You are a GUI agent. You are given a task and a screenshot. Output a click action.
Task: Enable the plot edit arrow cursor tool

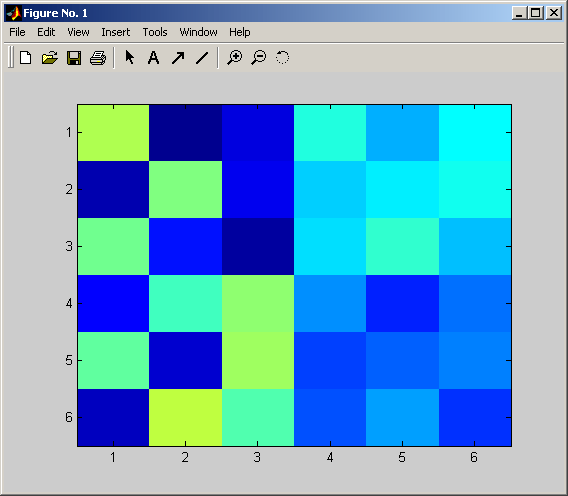click(x=130, y=57)
